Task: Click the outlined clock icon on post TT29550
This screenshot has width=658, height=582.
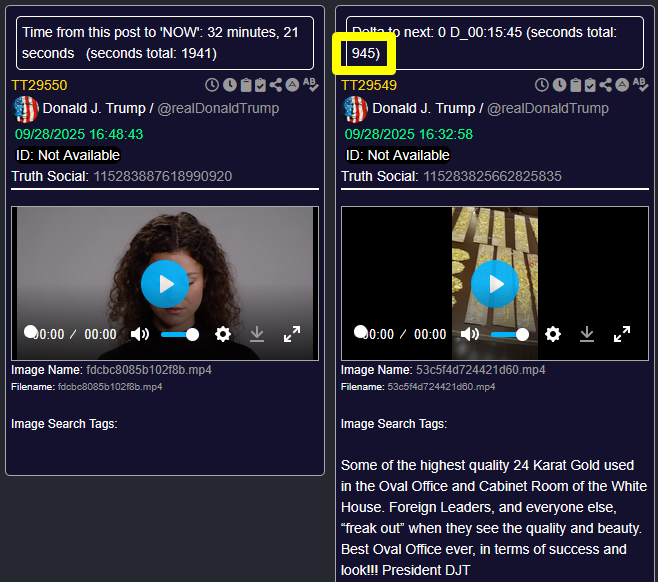Action: tap(212, 85)
